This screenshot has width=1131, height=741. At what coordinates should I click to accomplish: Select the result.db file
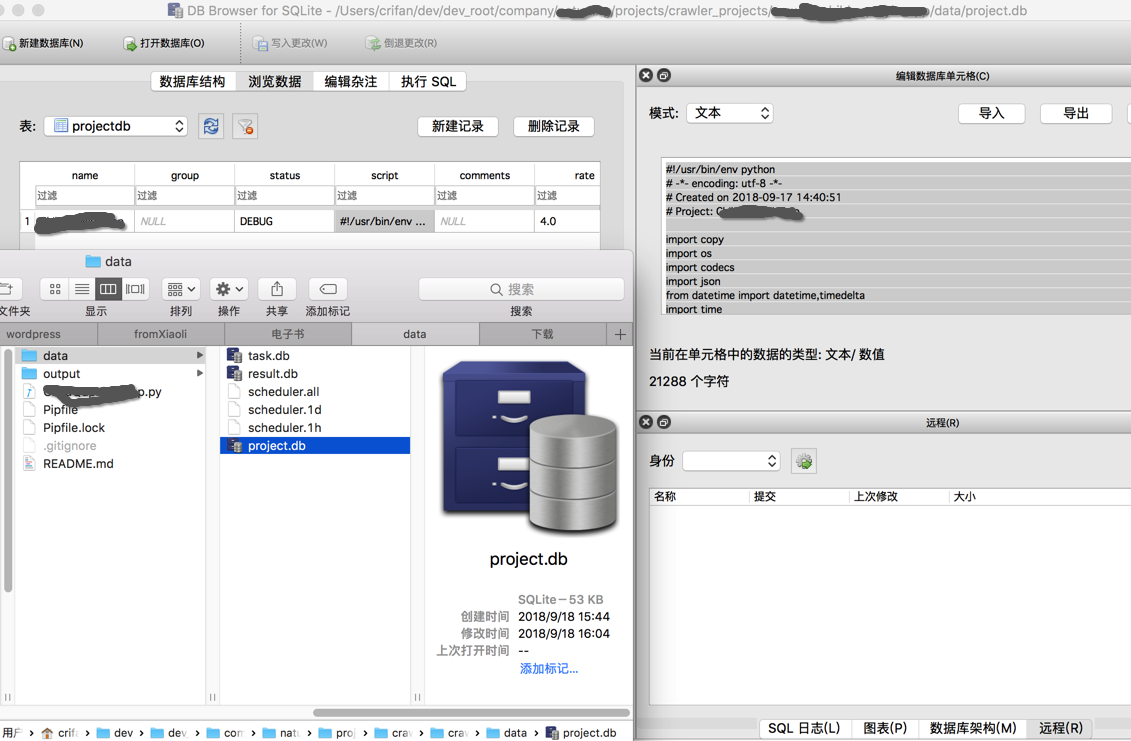tap(314, 374)
